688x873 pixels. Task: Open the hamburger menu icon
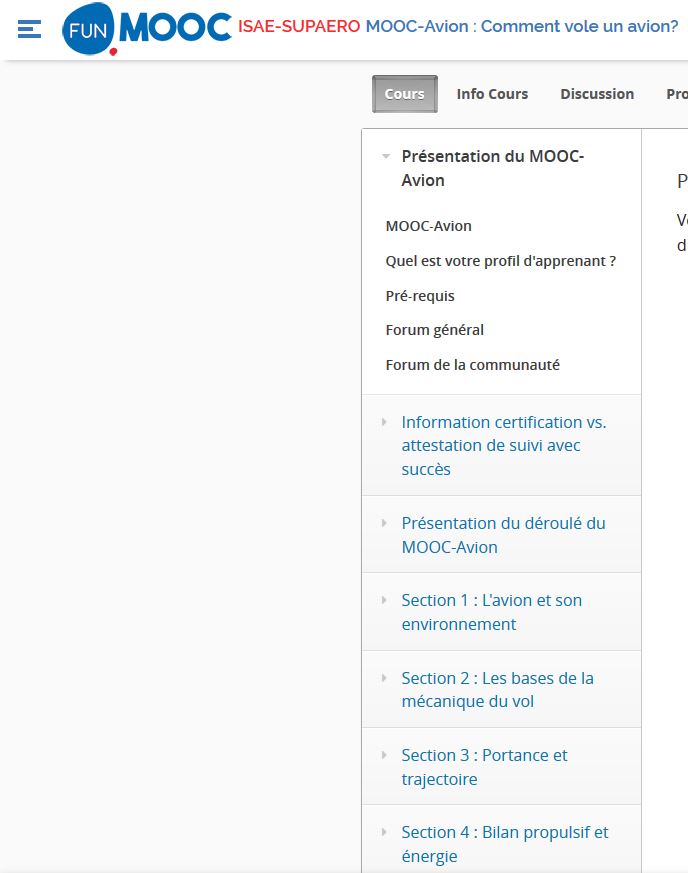point(29,29)
